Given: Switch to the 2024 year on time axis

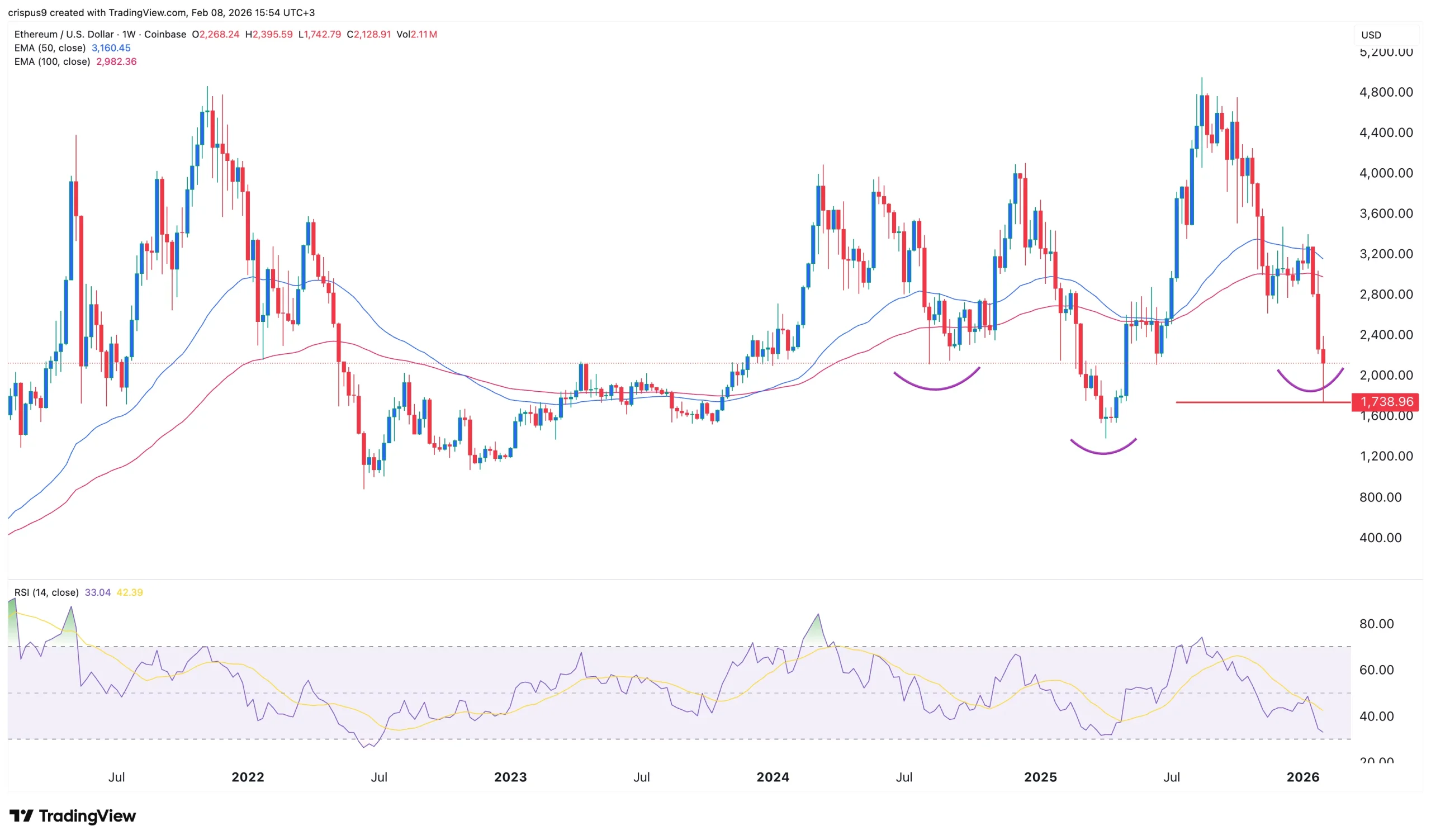Looking at the screenshot, I should click(773, 777).
